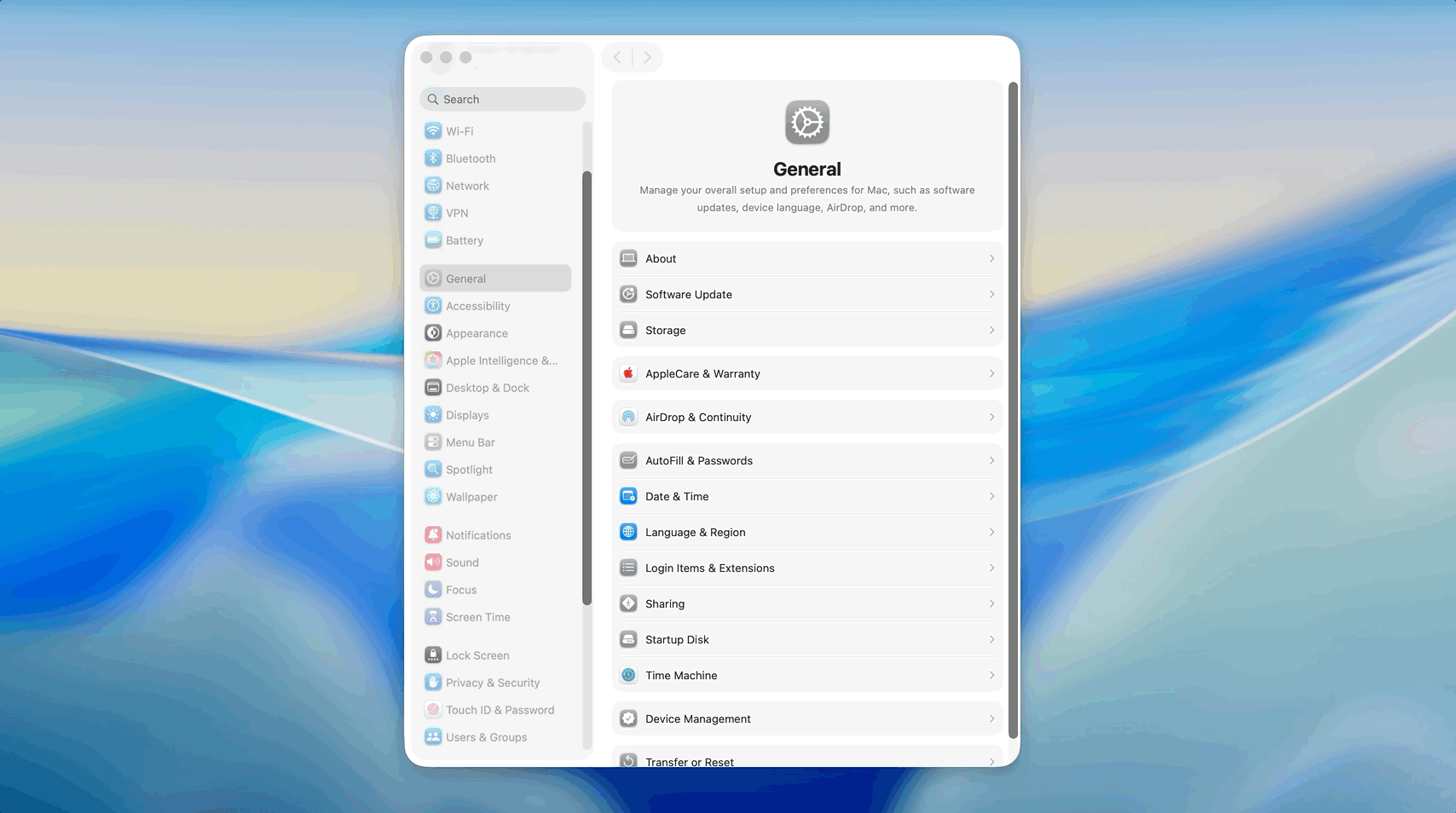Open the Battery icon in sidebar

tap(433, 240)
